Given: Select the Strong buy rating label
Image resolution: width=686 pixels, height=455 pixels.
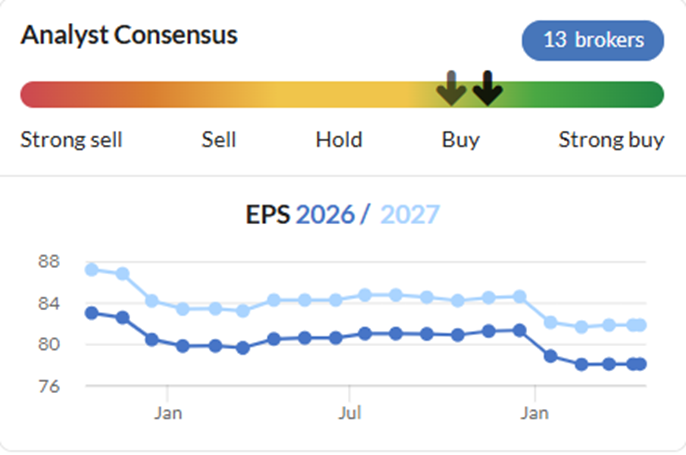Looking at the screenshot, I should coord(611,139).
